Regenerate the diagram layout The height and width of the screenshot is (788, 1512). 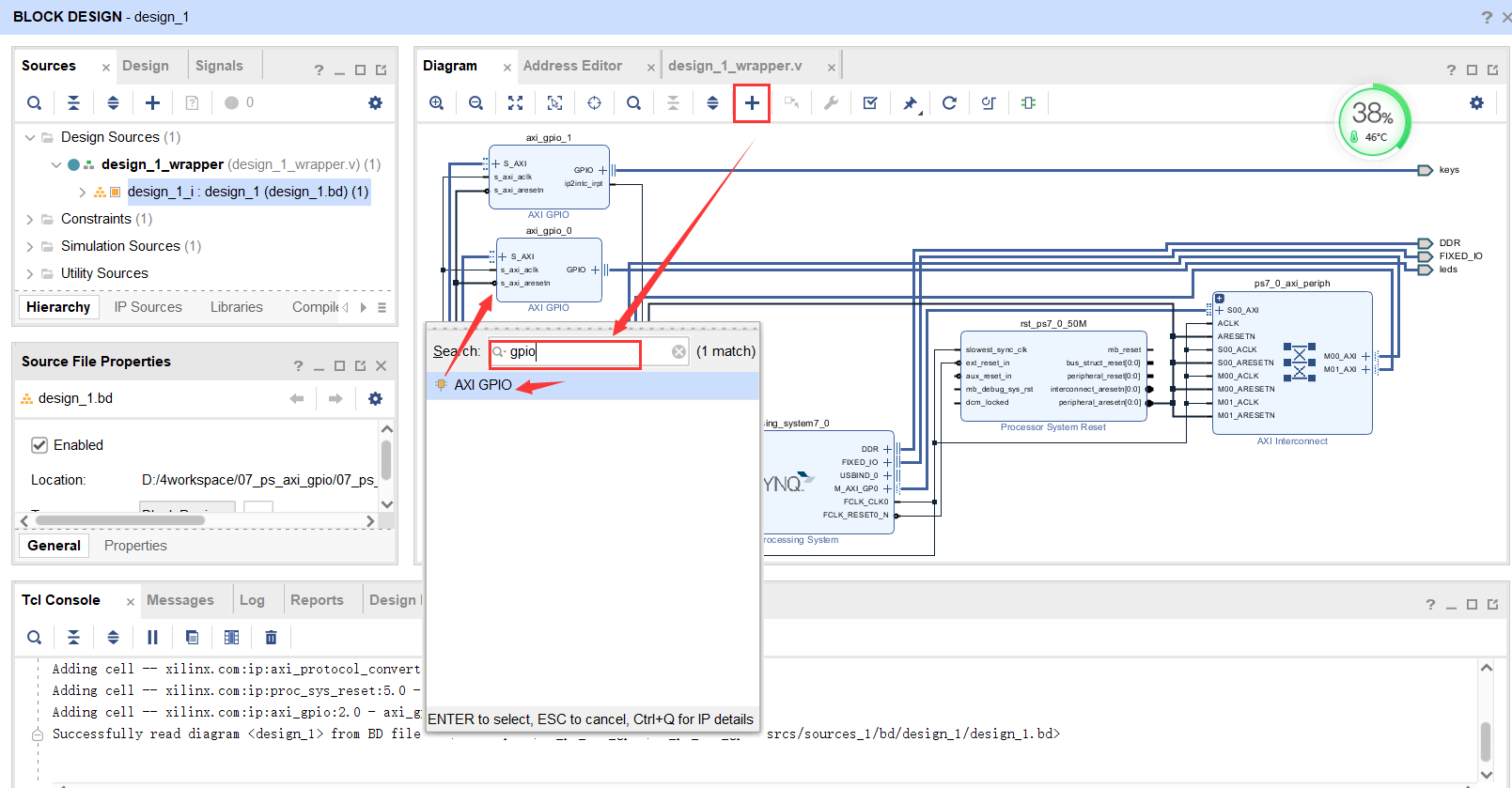949,103
